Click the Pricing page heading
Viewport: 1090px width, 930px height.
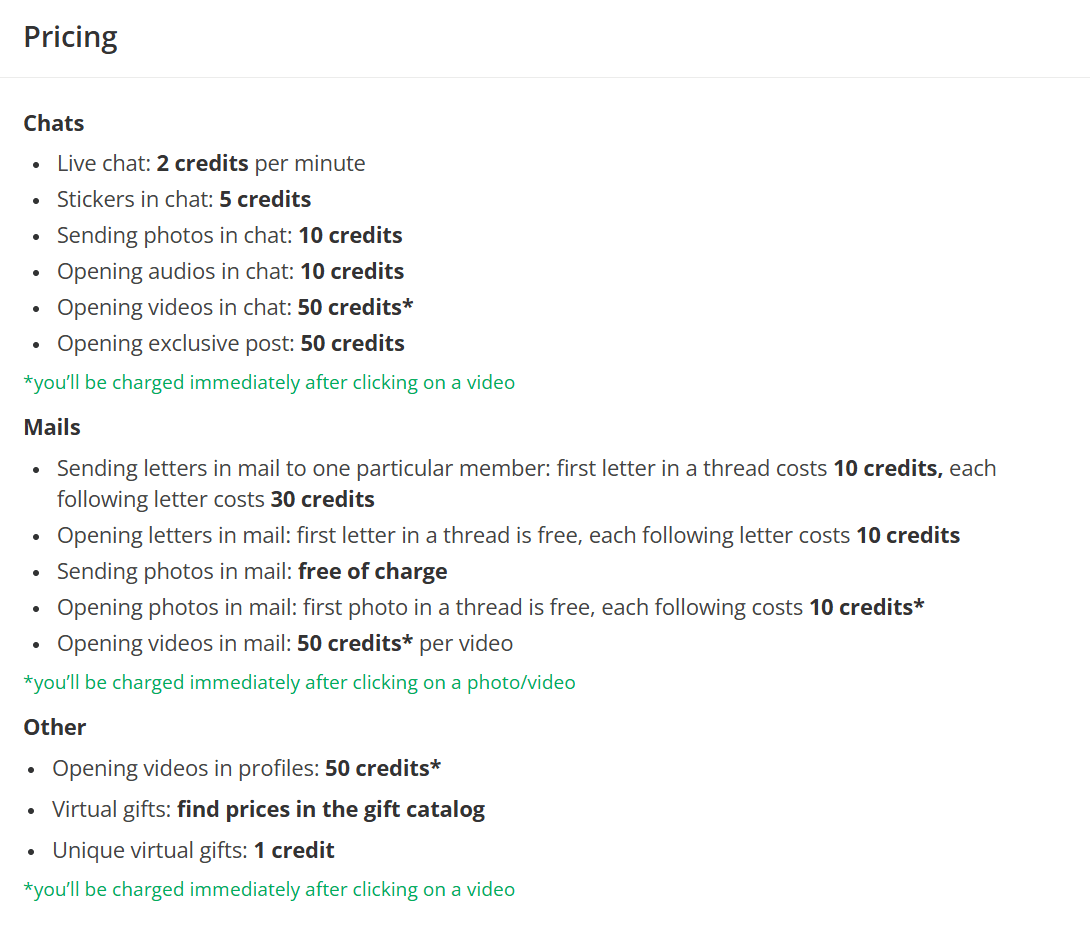point(70,38)
